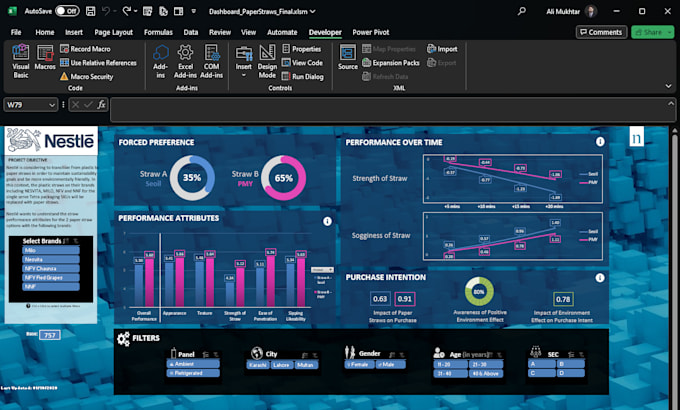Click View Code
The image size is (680, 410).
click(x=302, y=63)
